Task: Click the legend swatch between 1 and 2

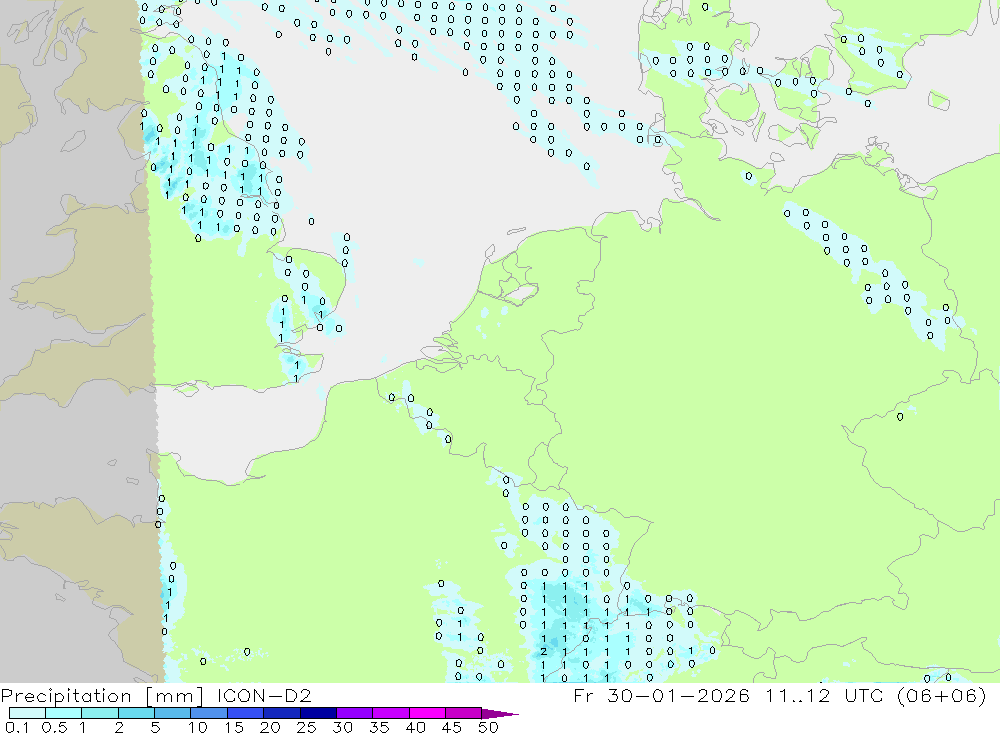Action: [99, 713]
